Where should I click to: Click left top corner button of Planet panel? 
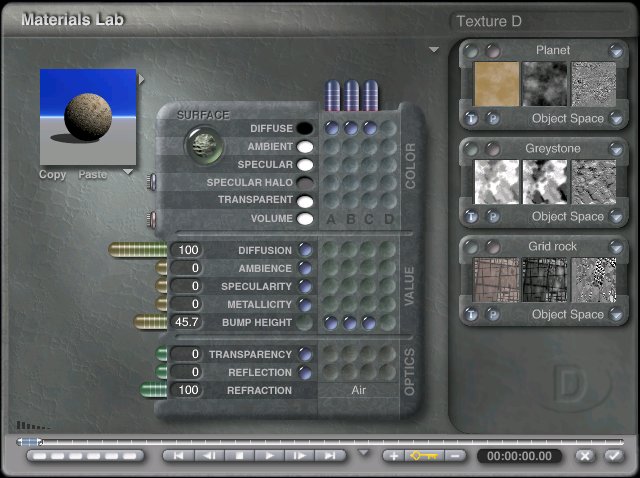(x=471, y=51)
